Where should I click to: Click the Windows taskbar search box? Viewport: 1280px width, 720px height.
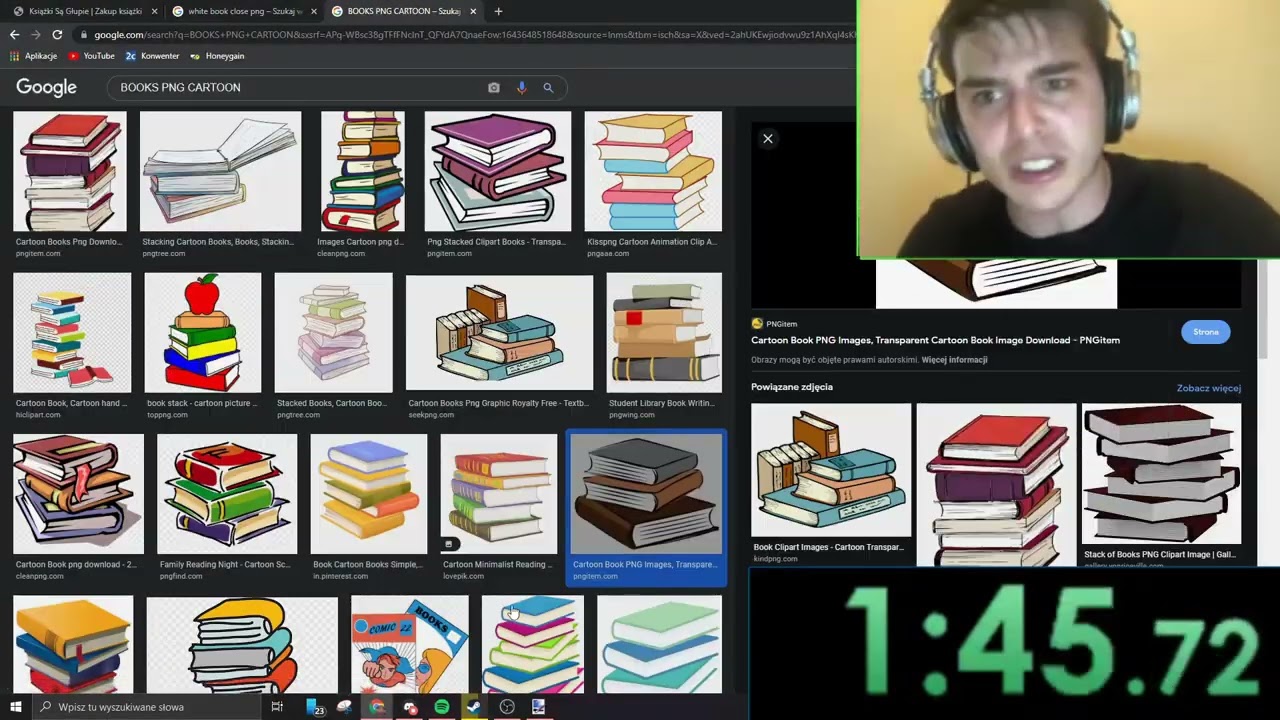pos(145,707)
